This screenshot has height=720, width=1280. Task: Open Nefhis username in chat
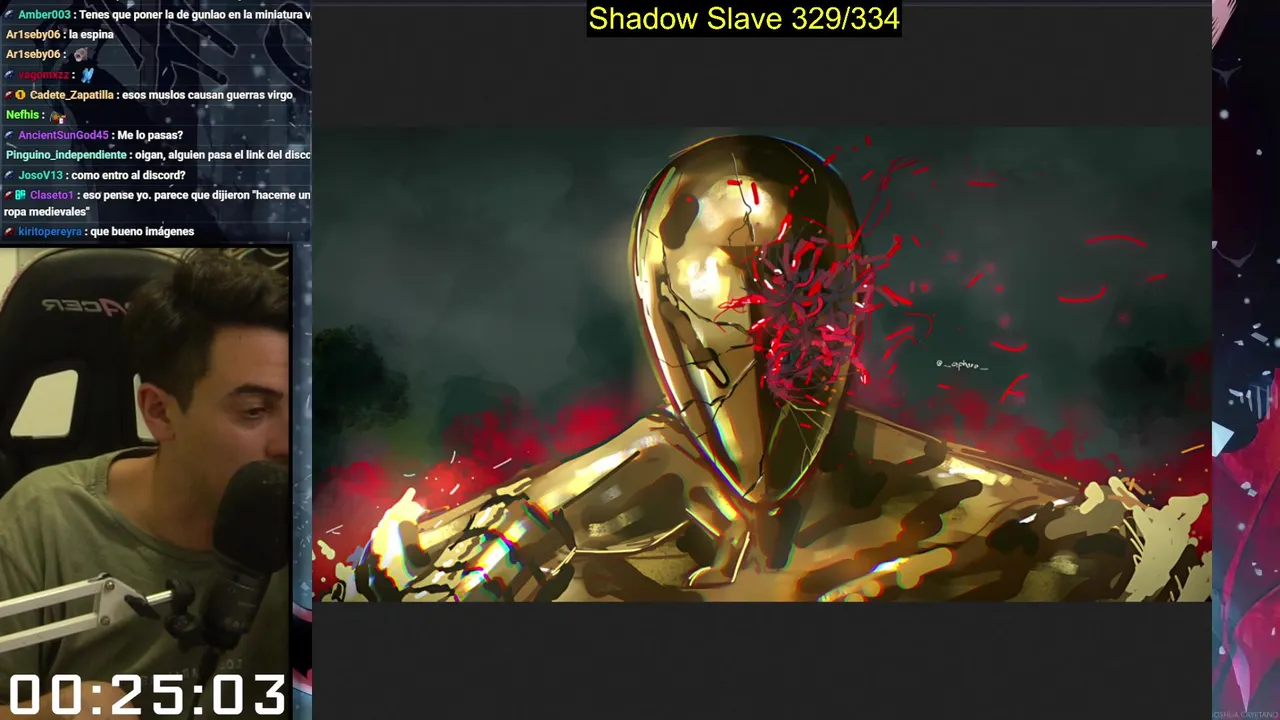[x=22, y=115]
